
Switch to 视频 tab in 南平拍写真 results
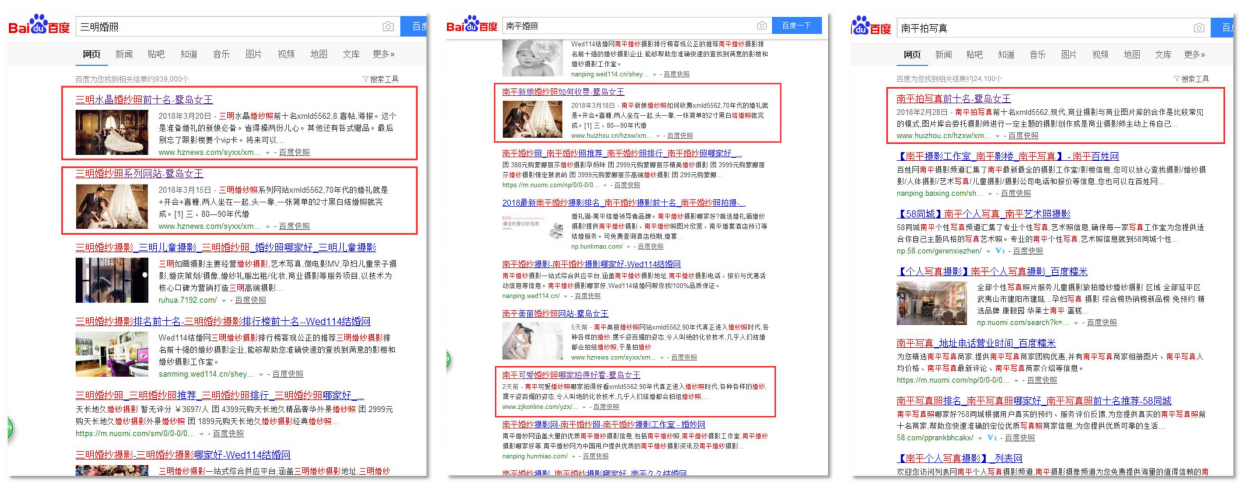[x=1100, y=54]
